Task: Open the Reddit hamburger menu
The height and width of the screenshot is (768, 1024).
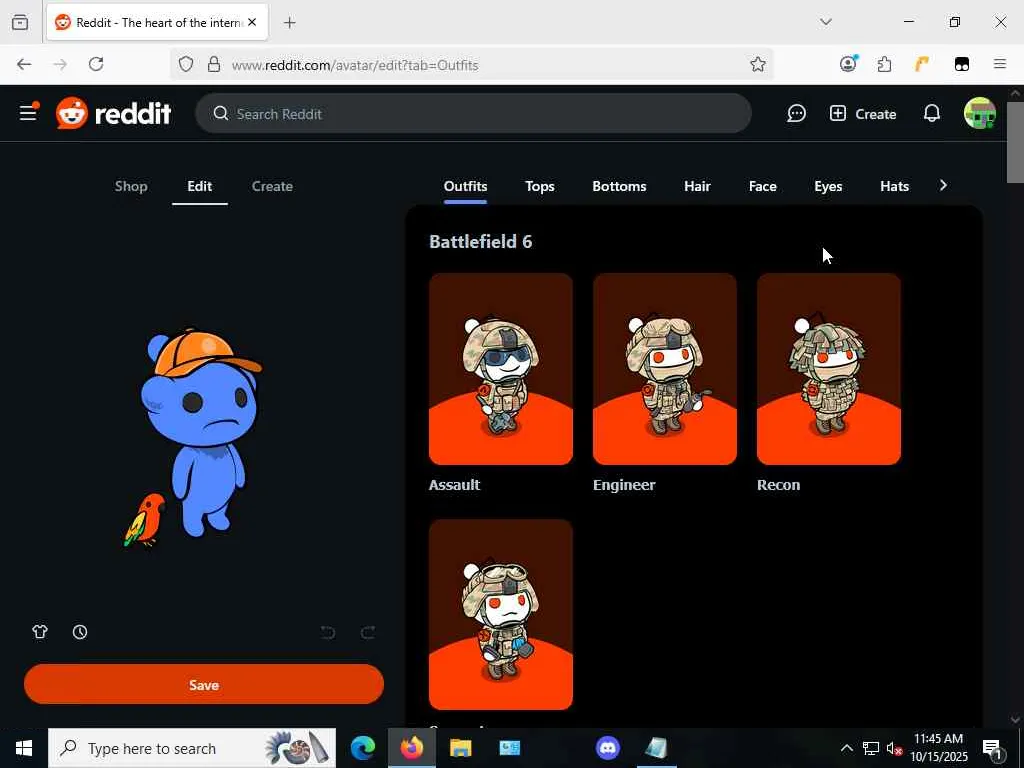Action: point(28,114)
